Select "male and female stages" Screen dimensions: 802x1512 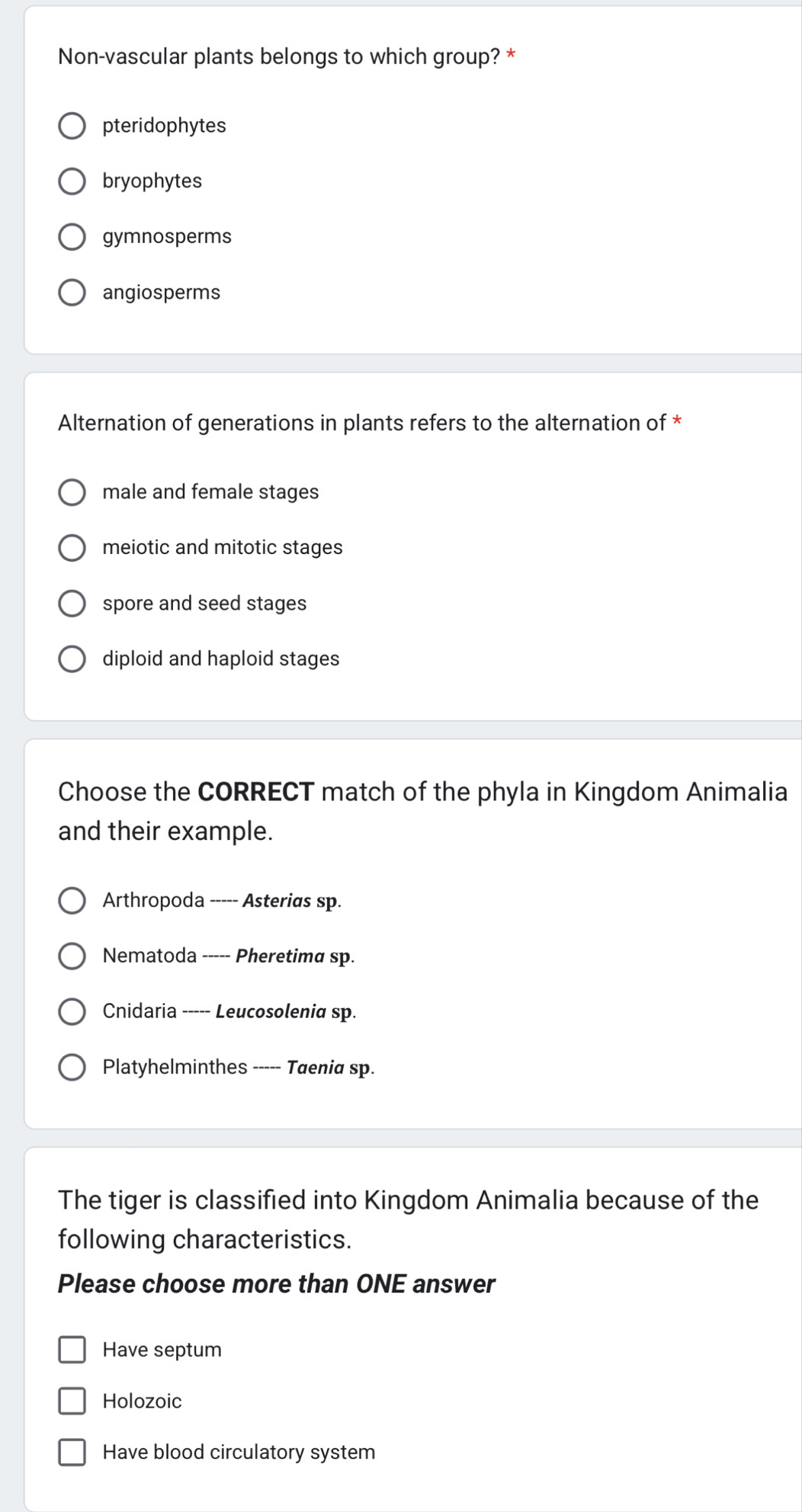[x=73, y=492]
